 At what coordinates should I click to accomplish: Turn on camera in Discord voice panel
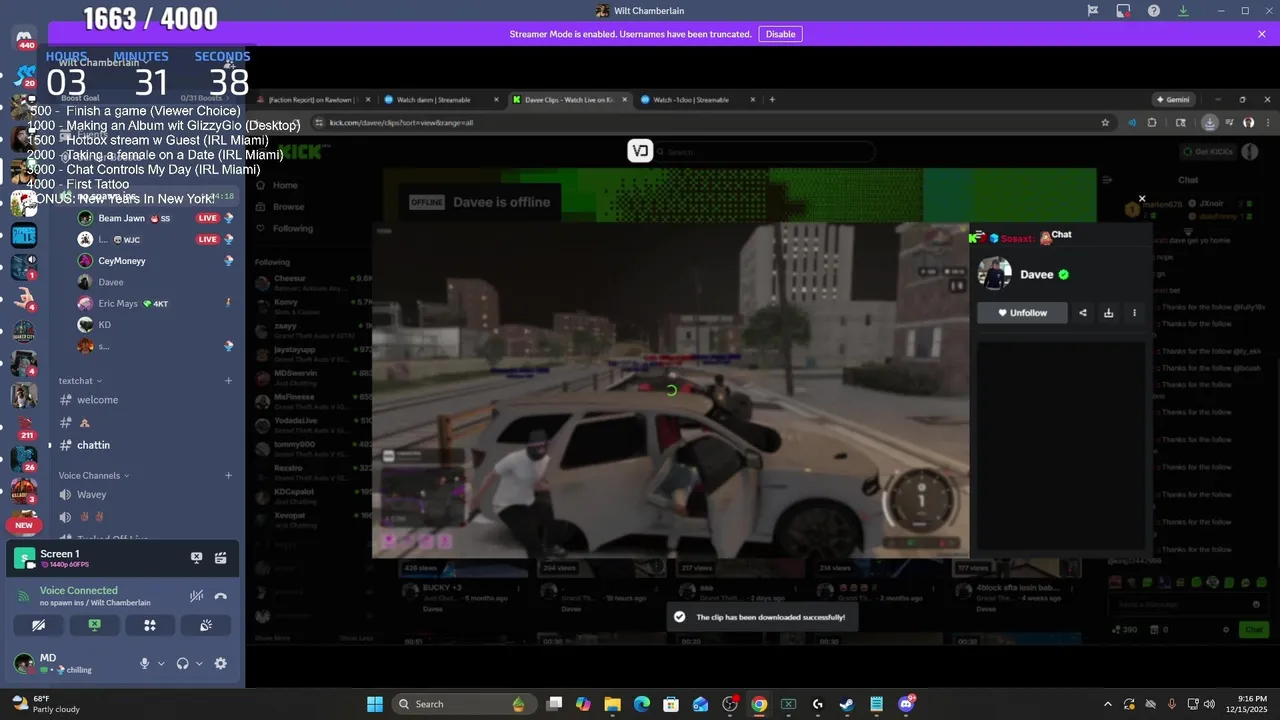tap(39, 625)
